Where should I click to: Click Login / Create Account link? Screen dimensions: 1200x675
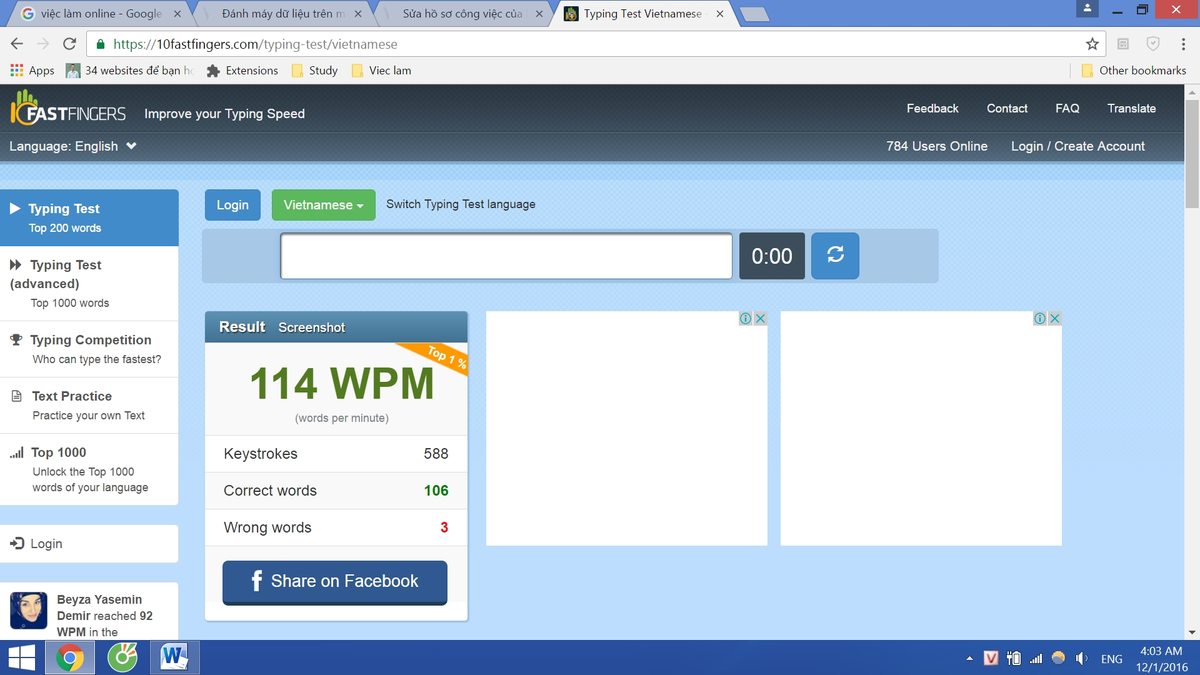click(x=1078, y=146)
